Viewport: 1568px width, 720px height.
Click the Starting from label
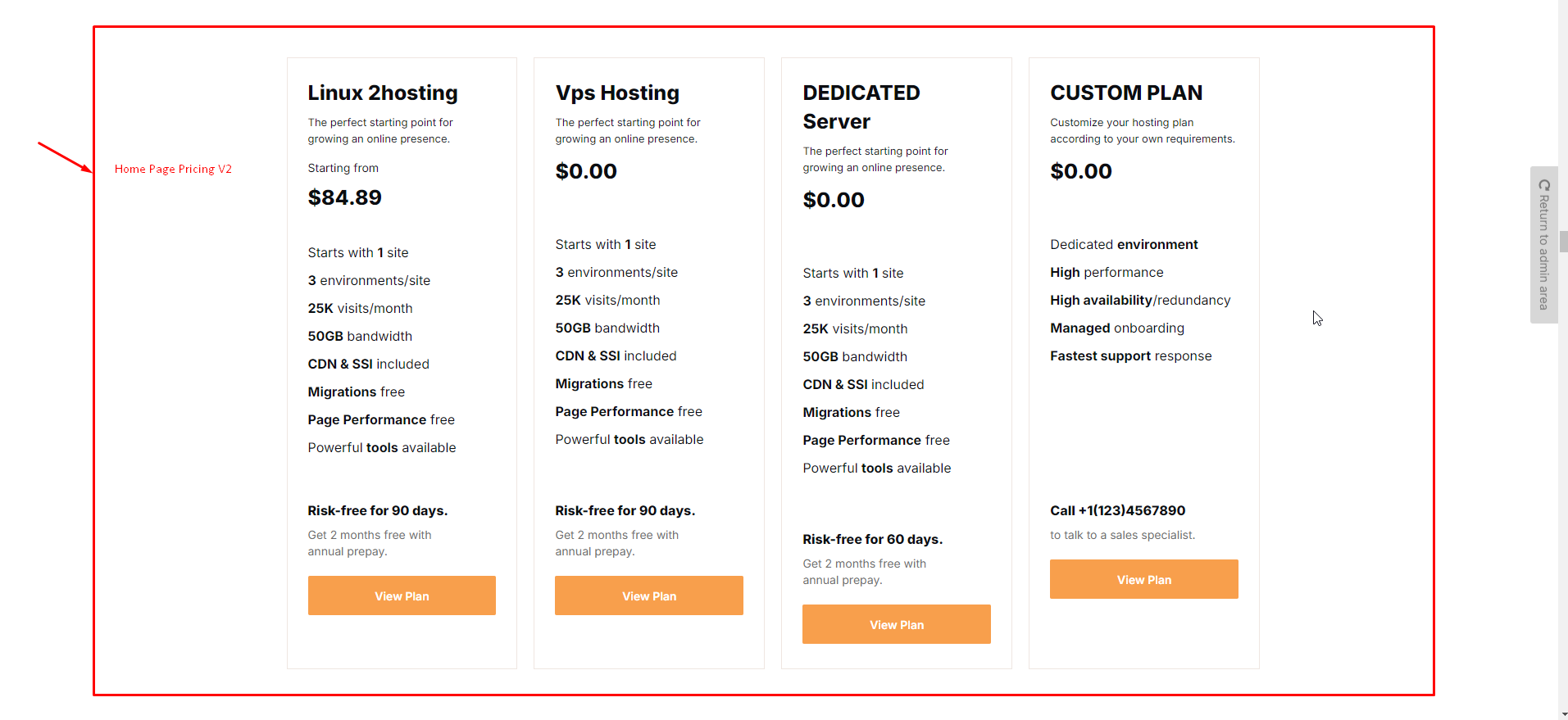click(343, 168)
